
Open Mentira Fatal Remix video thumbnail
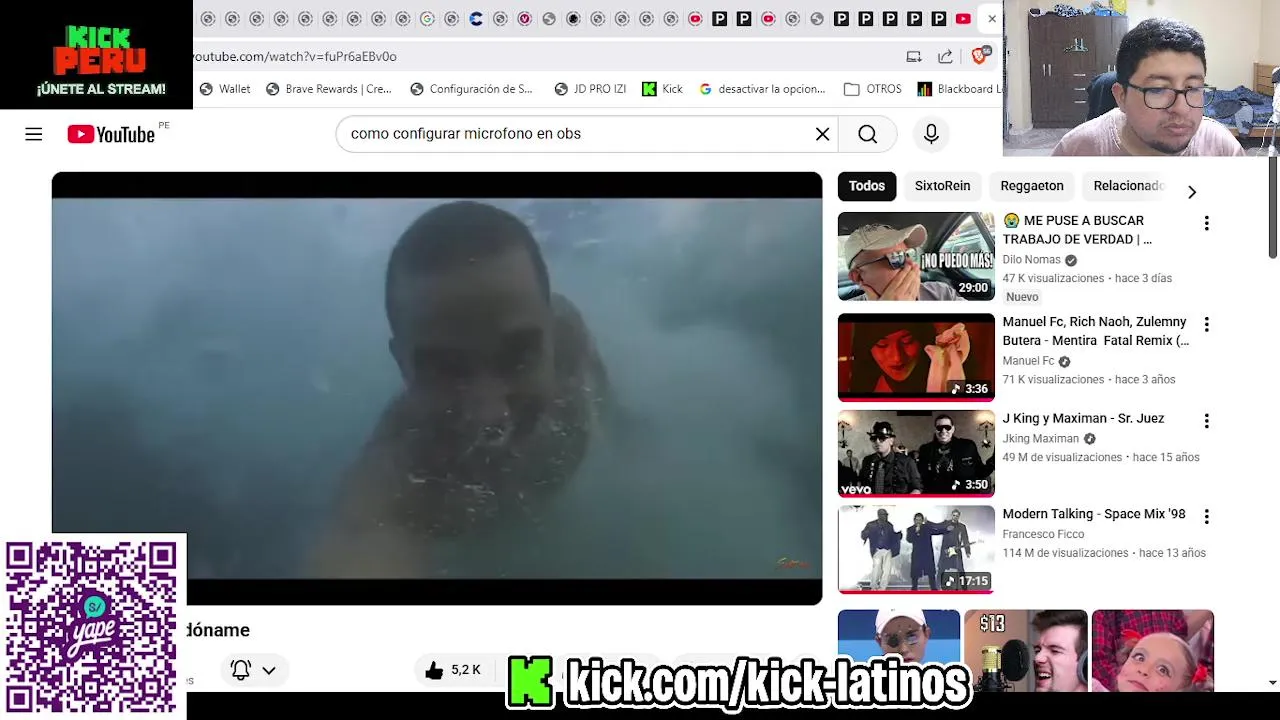(x=916, y=357)
